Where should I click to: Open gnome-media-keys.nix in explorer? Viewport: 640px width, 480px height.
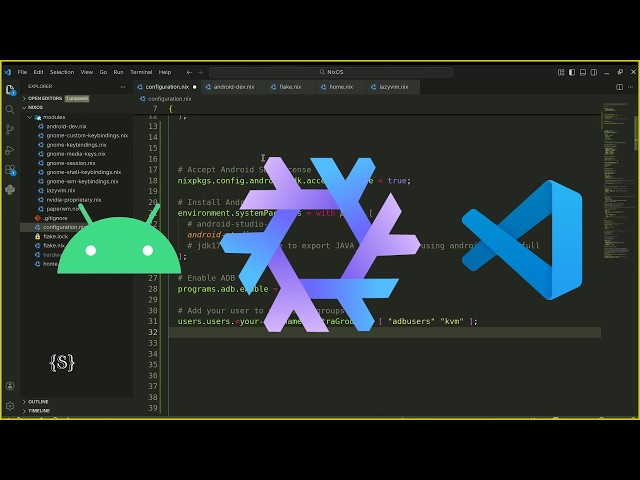click(76, 154)
